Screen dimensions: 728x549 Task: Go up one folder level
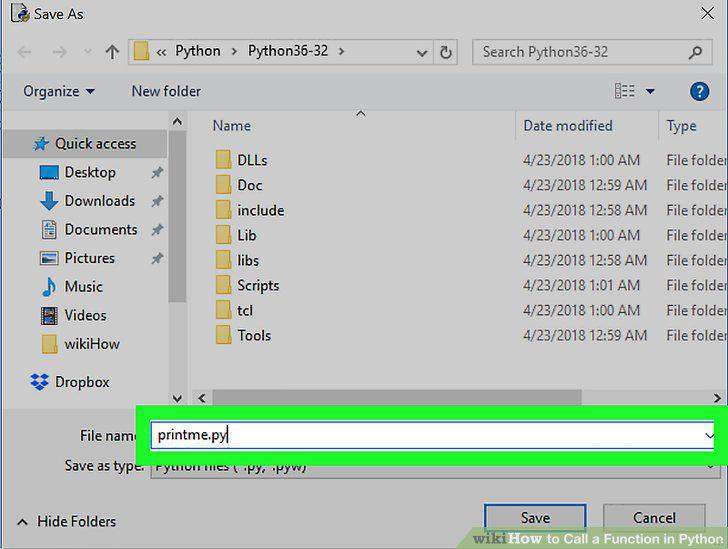[x=112, y=52]
